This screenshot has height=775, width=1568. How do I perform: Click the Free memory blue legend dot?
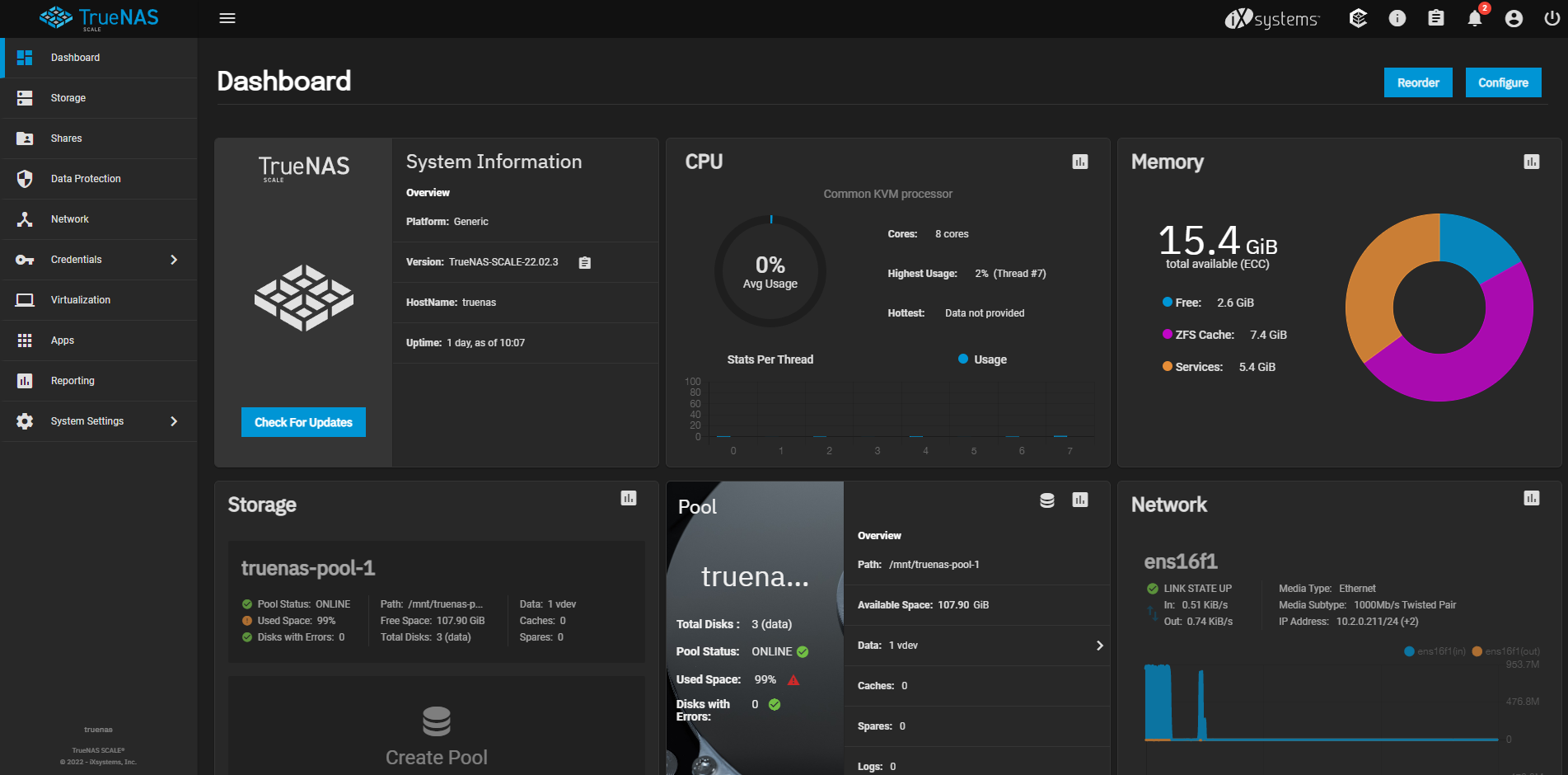(1168, 302)
